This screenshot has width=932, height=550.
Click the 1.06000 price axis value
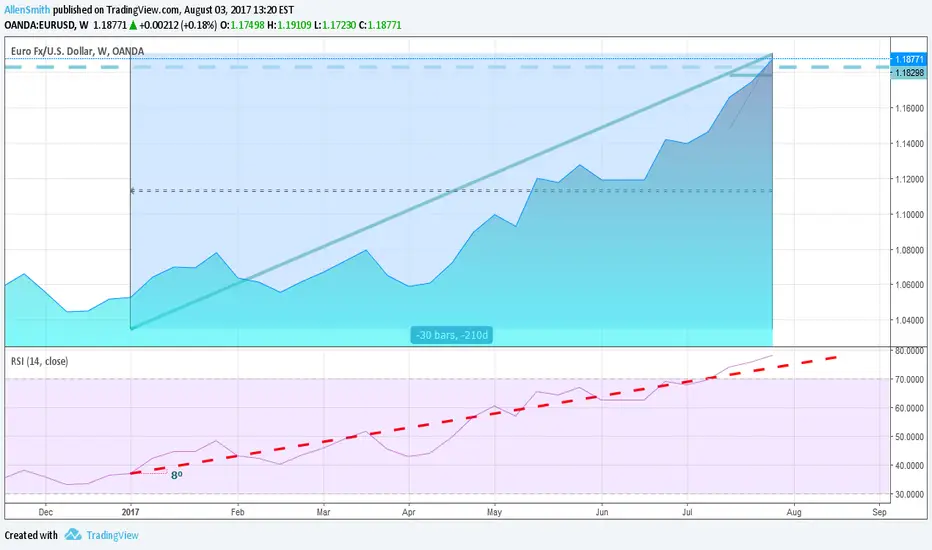[x=909, y=285]
